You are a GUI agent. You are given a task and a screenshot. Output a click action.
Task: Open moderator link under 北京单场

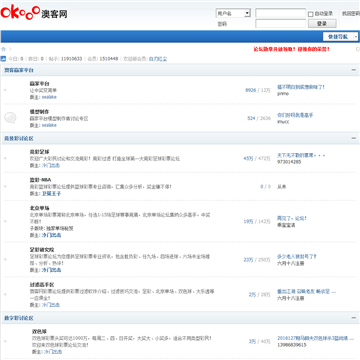click(51, 235)
